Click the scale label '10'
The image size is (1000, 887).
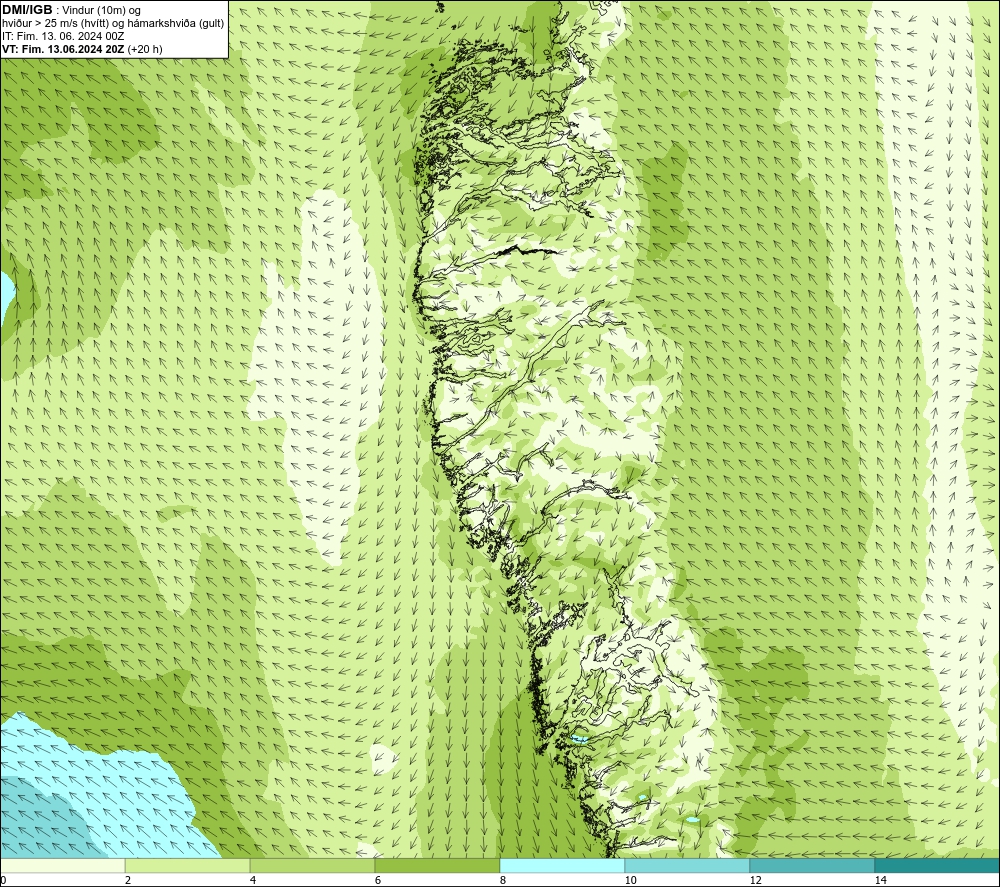(630, 880)
